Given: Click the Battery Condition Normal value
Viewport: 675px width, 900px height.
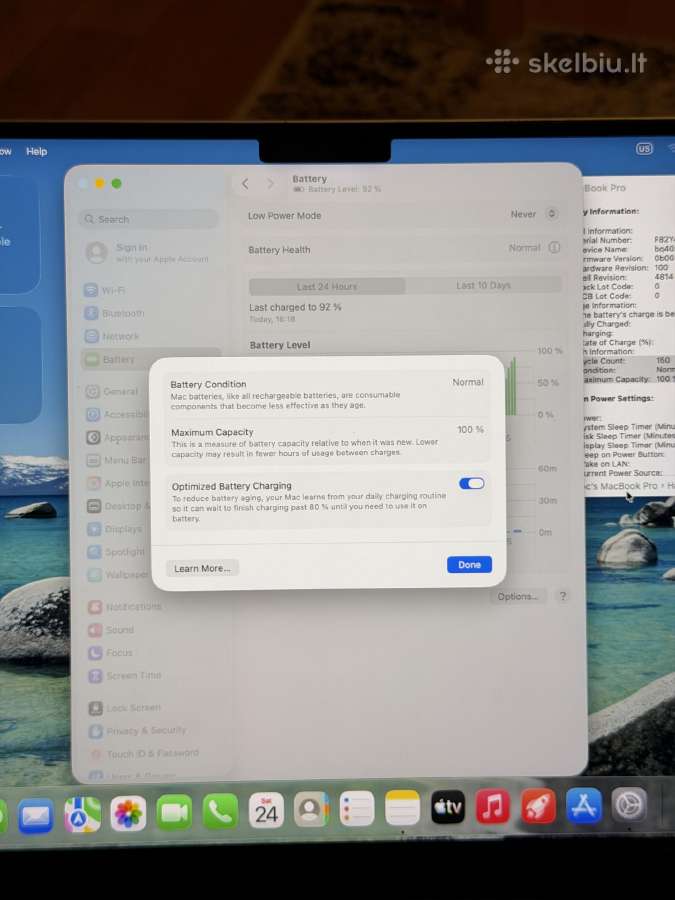Looking at the screenshot, I should (x=468, y=382).
